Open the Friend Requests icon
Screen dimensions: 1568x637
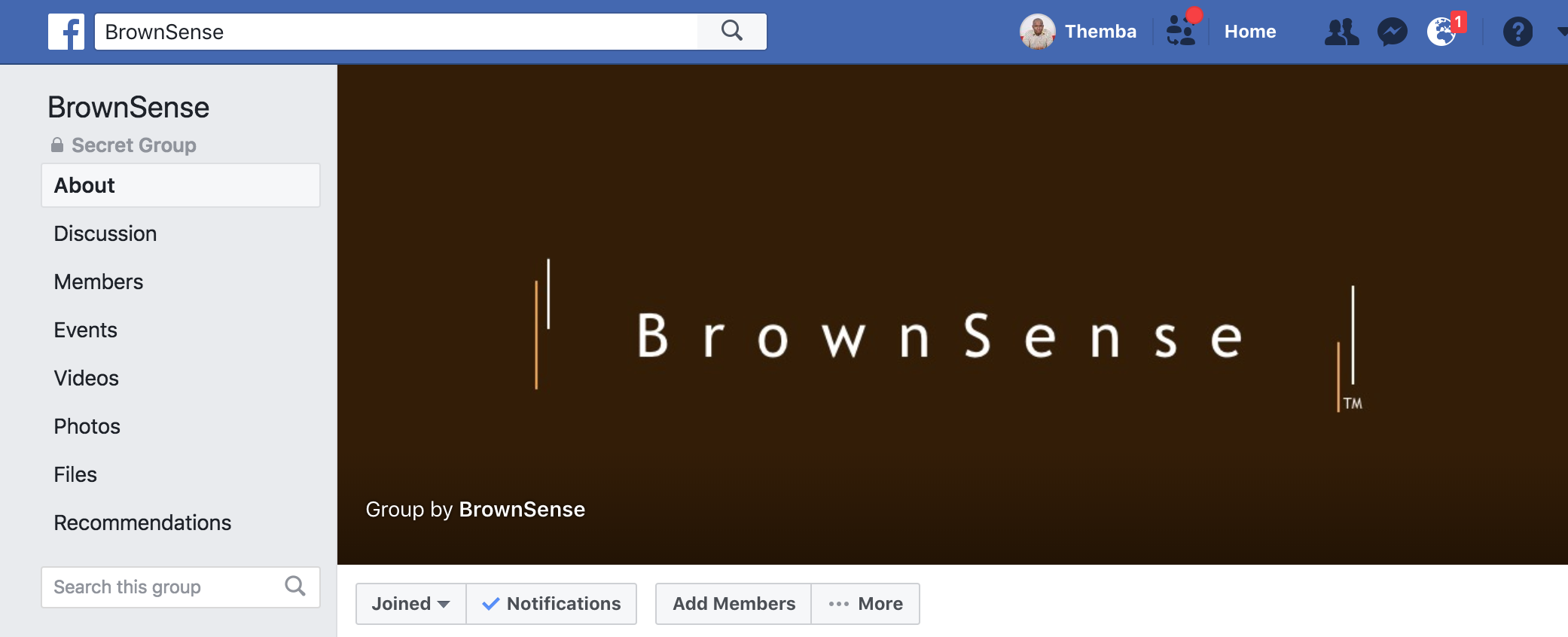click(x=1341, y=32)
